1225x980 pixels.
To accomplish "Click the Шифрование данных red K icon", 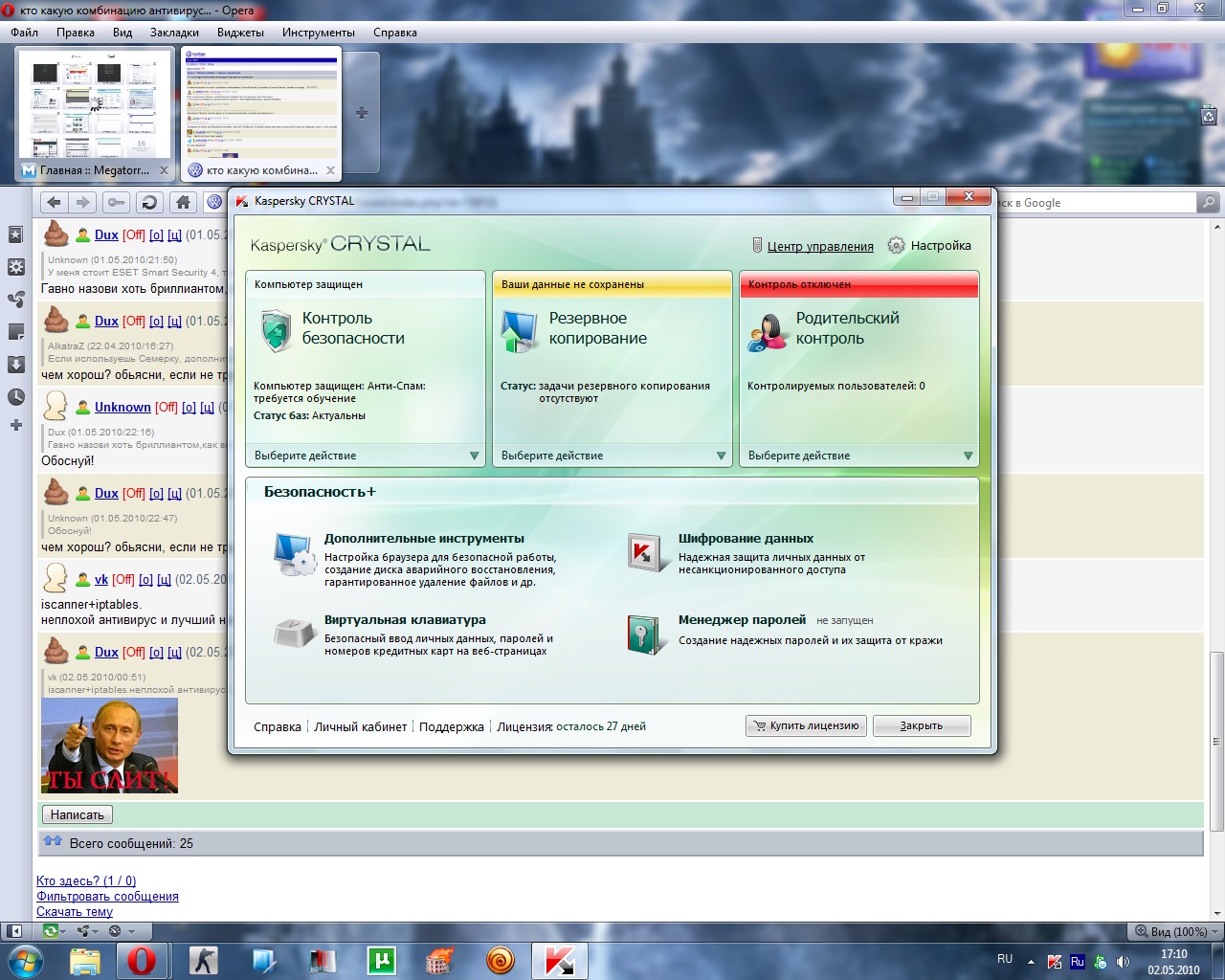I will pyautogui.click(x=647, y=553).
